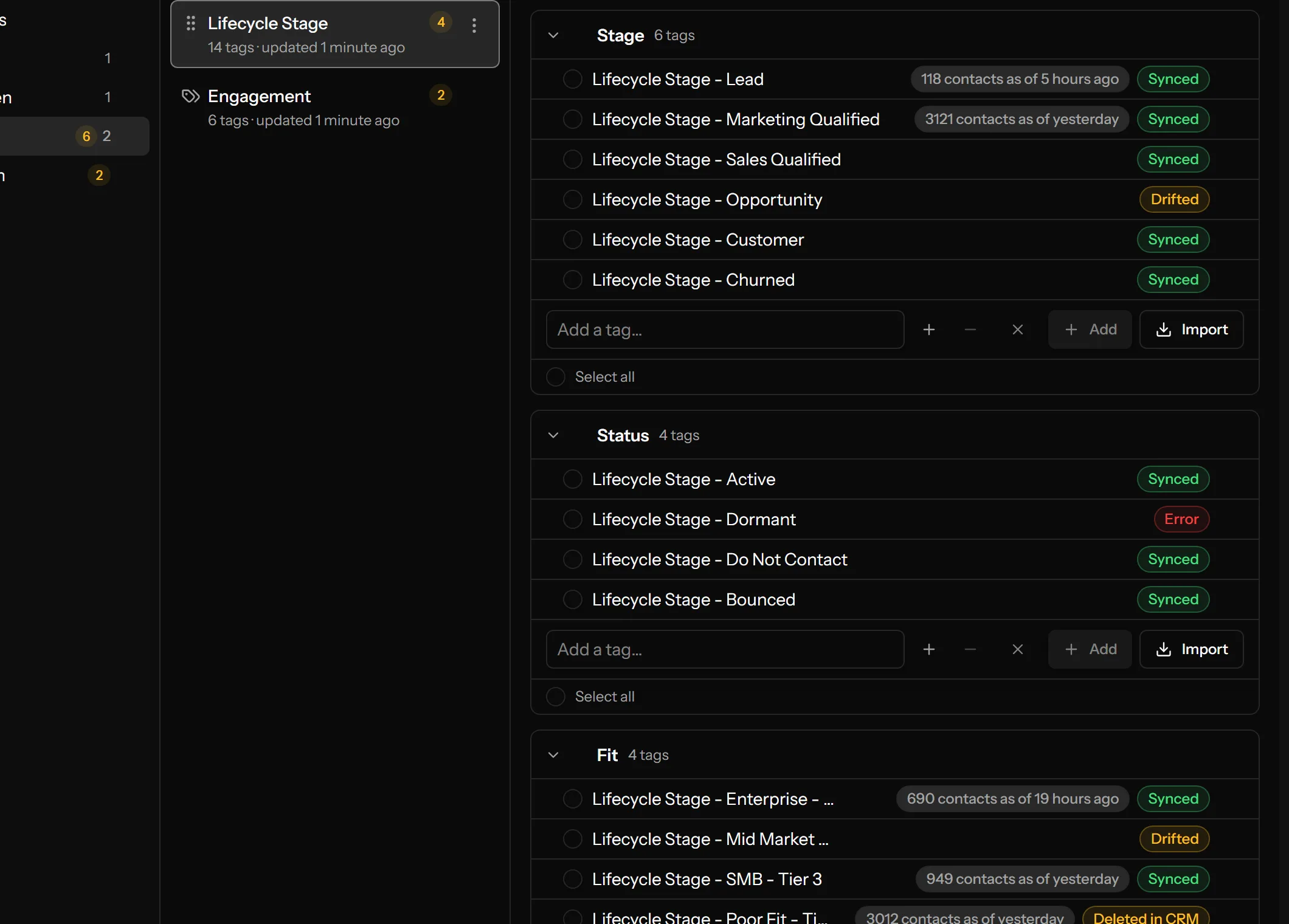Toggle Select all in the Status group
Screen dimensions: 1289x924
[x=555, y=697]
